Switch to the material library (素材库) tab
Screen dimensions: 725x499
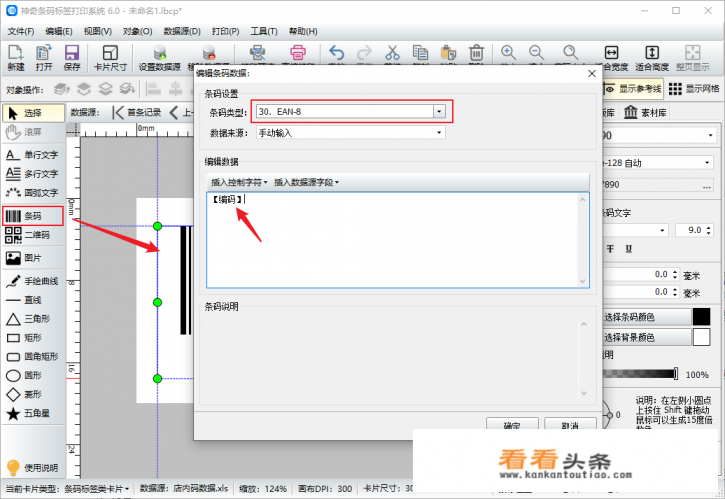[x=645, y=112]
